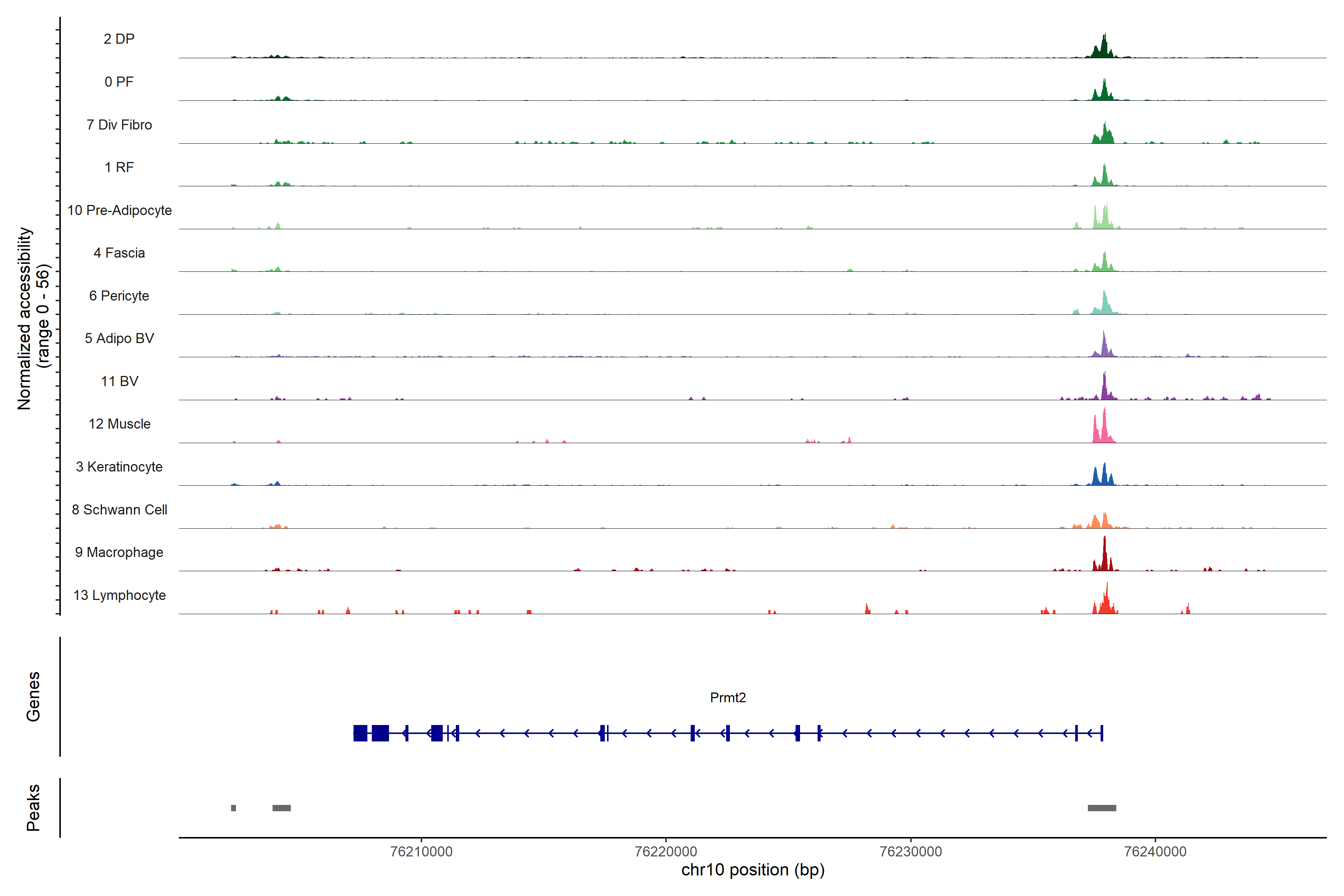Click the 76210000 axis tick label
1344x896 pixels.
point(421,852)
